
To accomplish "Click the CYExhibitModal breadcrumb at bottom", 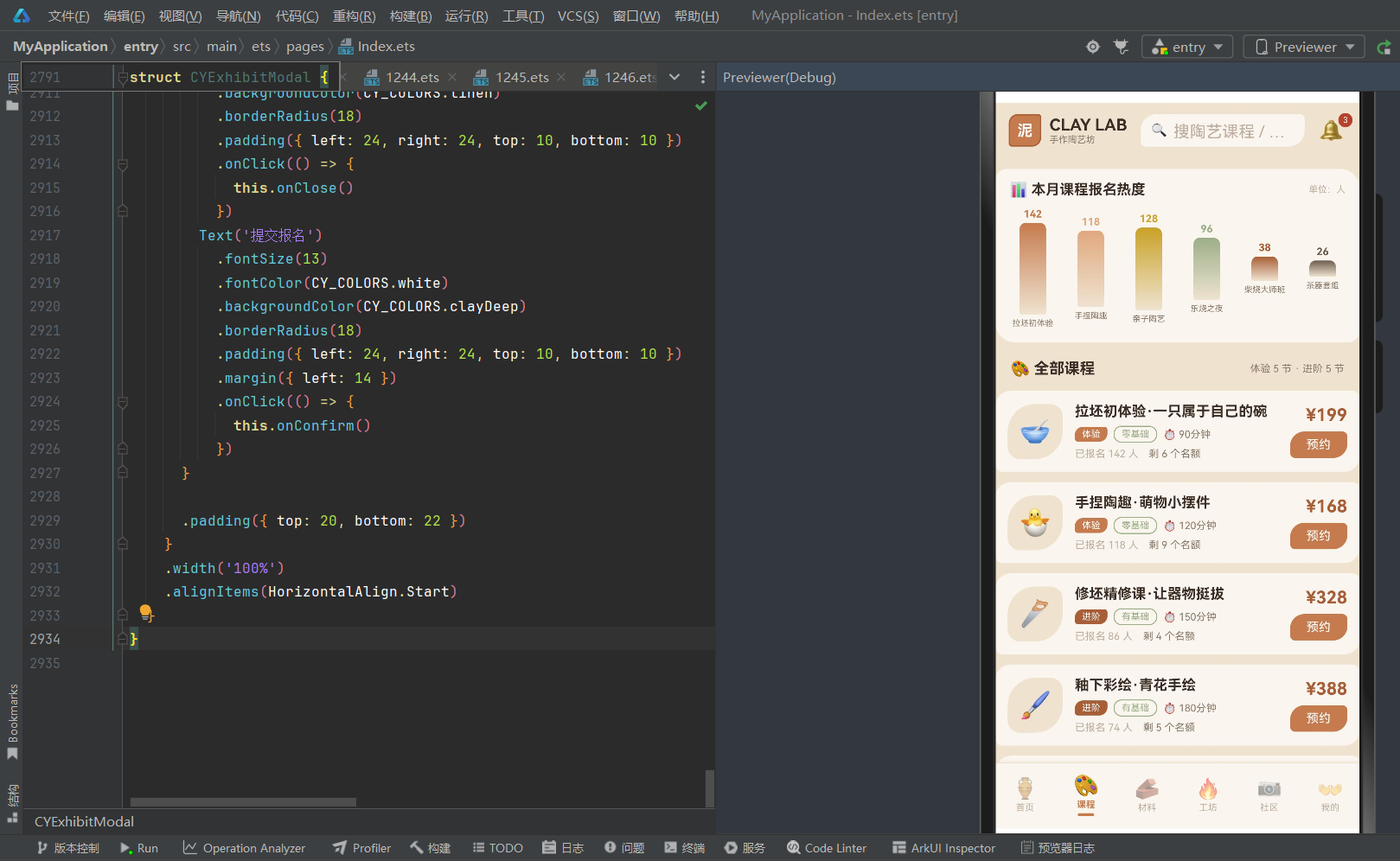I will click(84, 821).
